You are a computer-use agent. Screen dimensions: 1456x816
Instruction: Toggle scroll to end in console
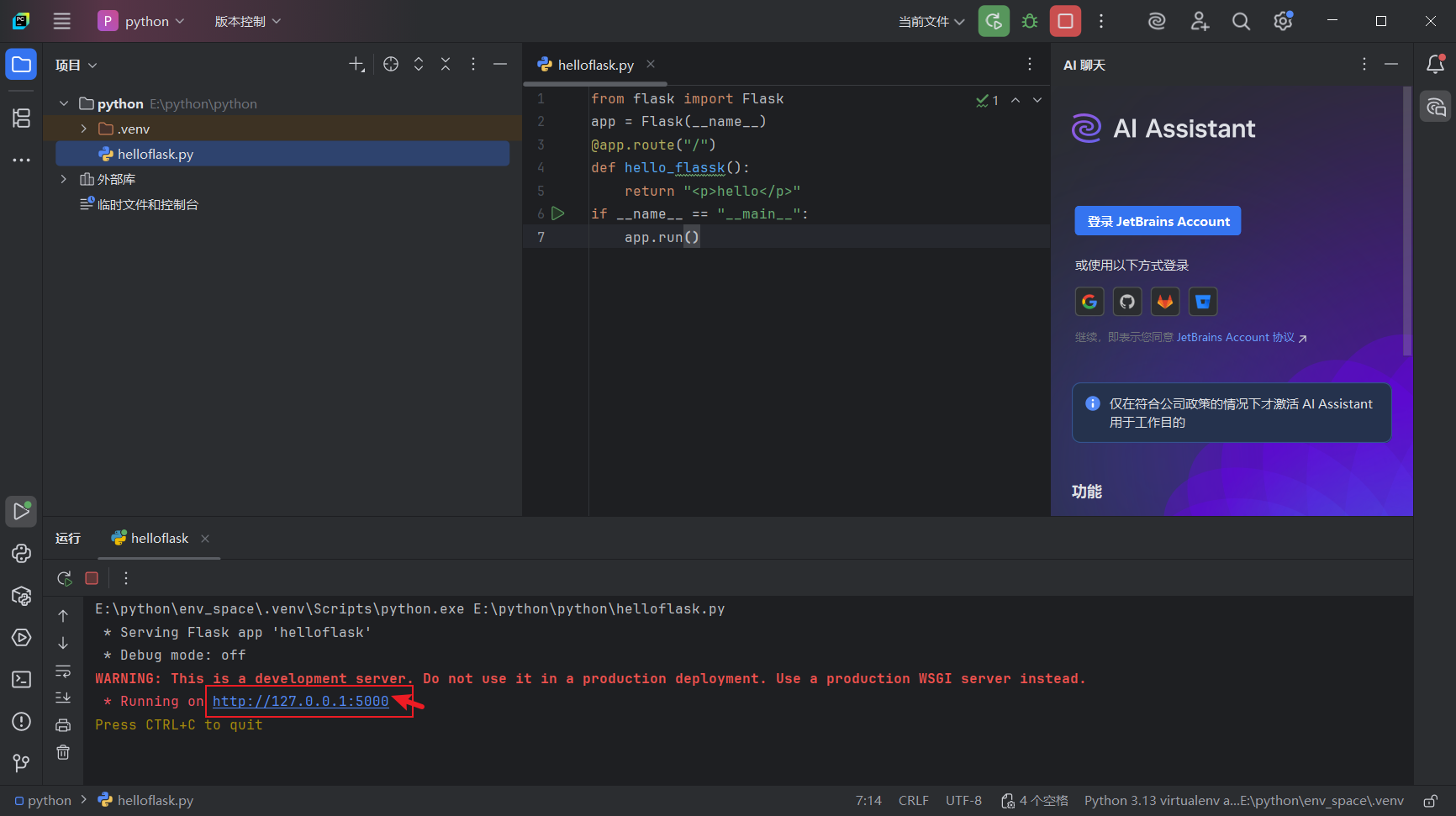[x=63, y=698]
